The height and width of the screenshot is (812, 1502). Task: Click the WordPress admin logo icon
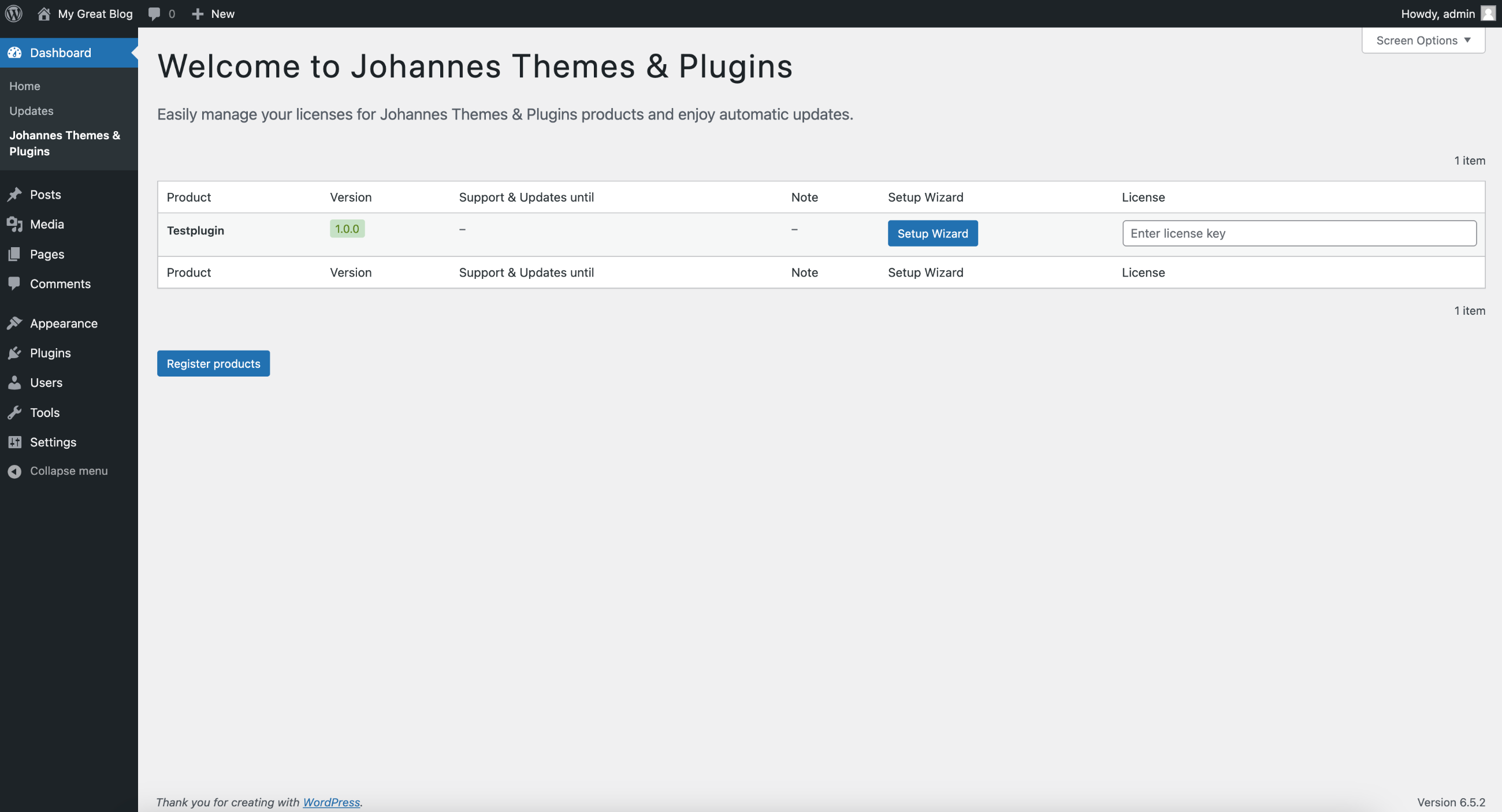click(14, 13)
